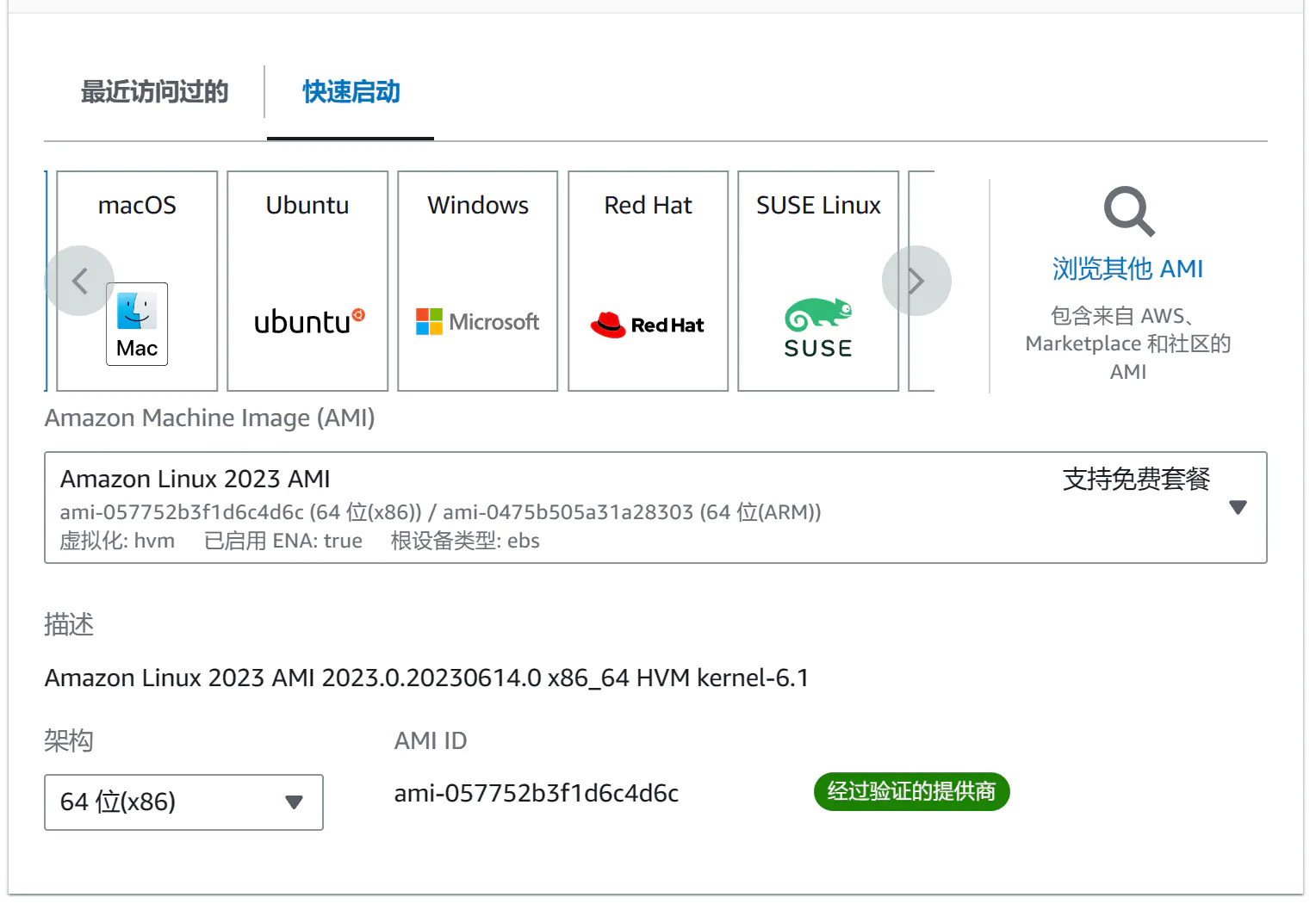Open the 浏览其他 AMI link

[x=1128, y=269]
